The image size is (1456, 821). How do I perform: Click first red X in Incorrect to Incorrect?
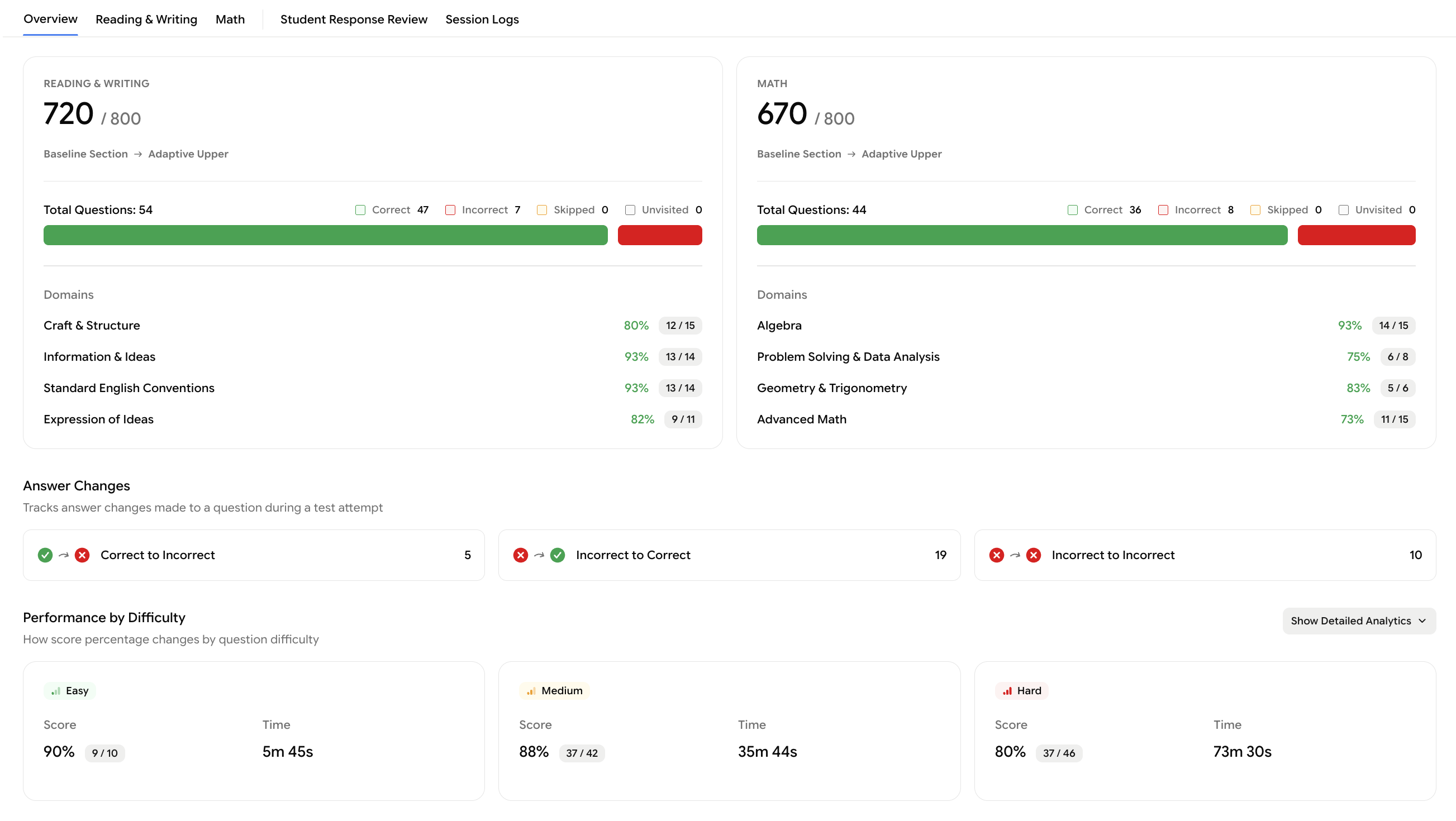click(x=997, y=556)
